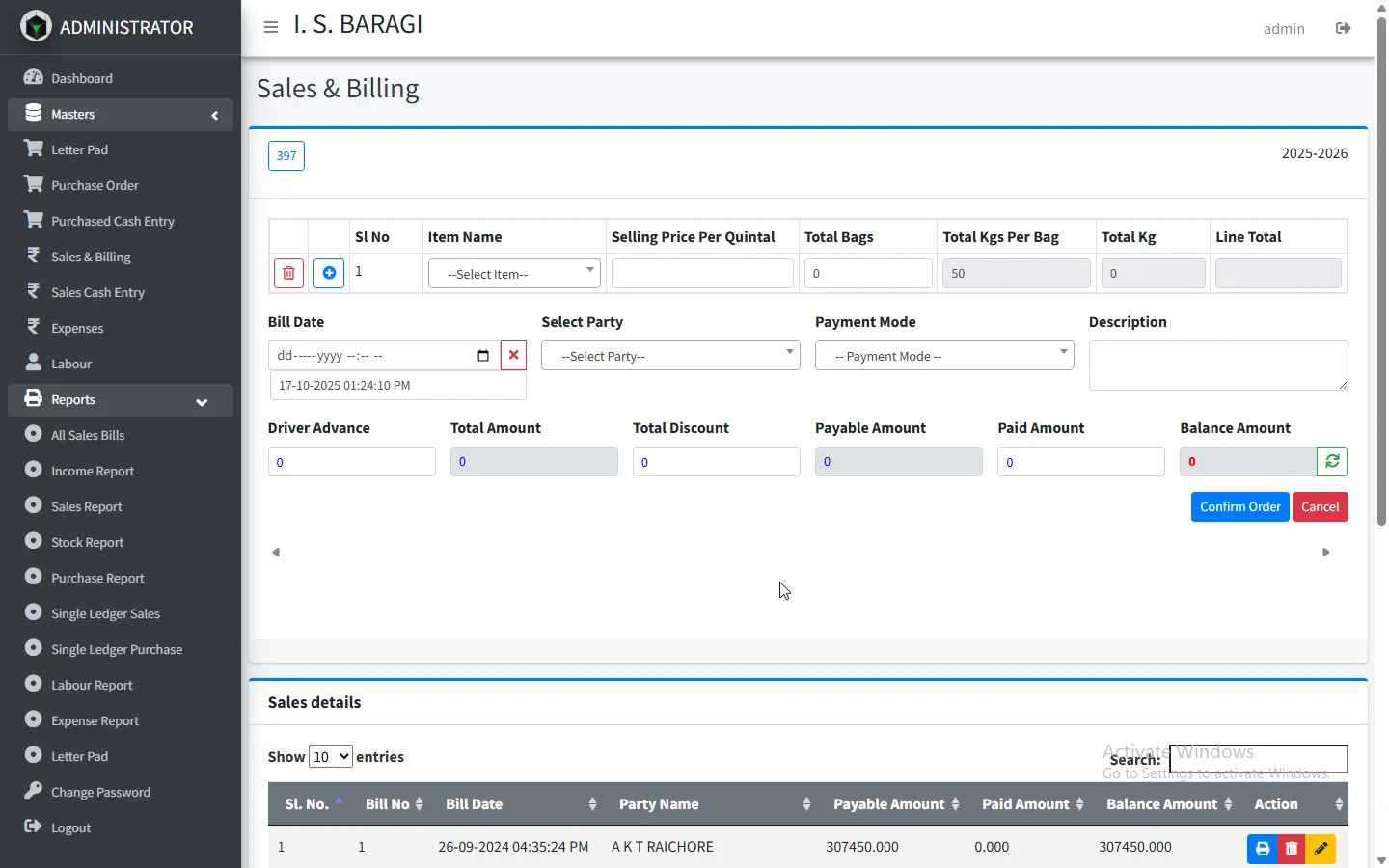Go to Purchase Order in sidebar
This screenshot has height=868, width=1389.
pyautogui.click(x=95, y=186)
